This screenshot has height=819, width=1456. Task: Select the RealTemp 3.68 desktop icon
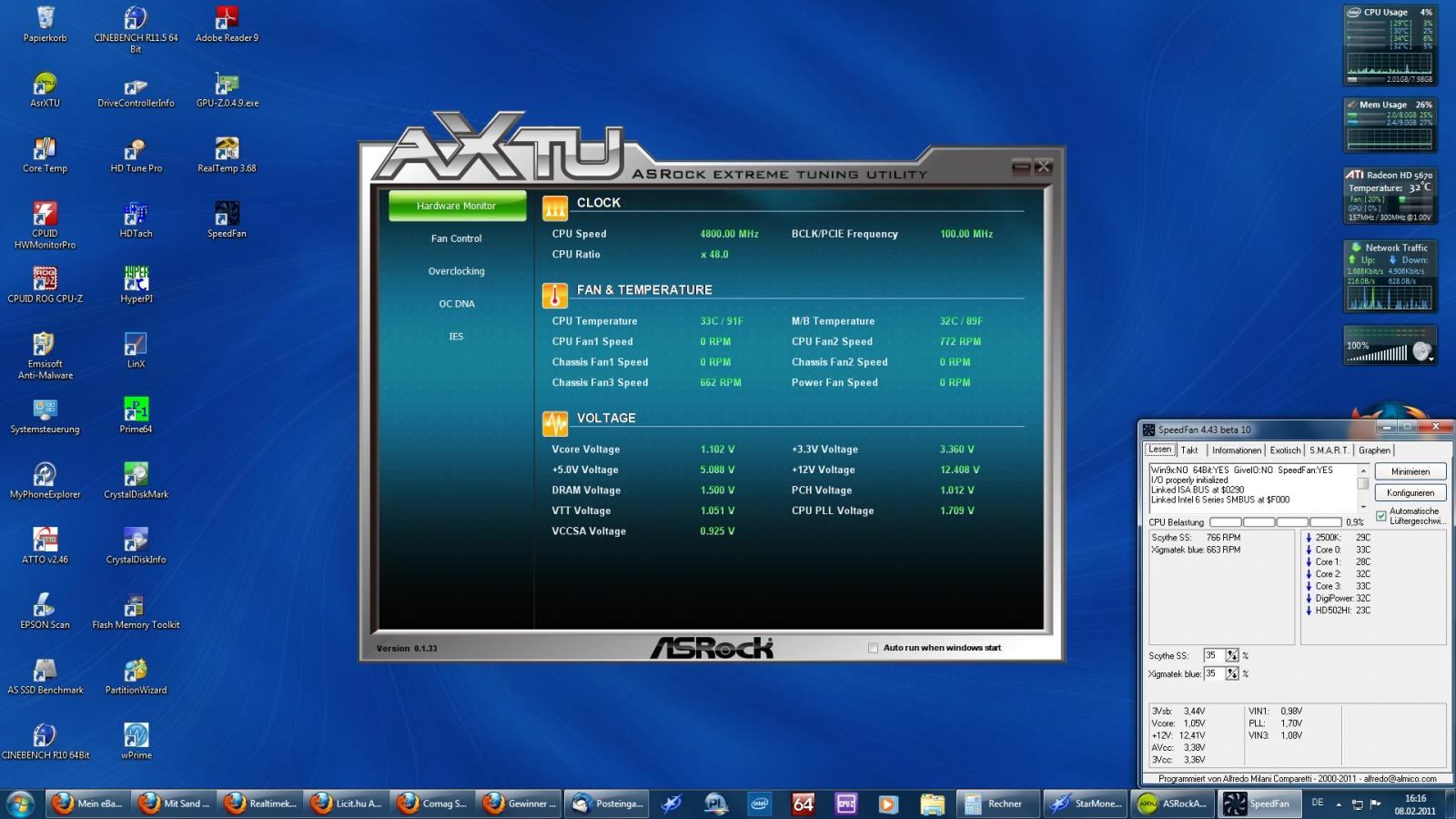click(227, 155)
